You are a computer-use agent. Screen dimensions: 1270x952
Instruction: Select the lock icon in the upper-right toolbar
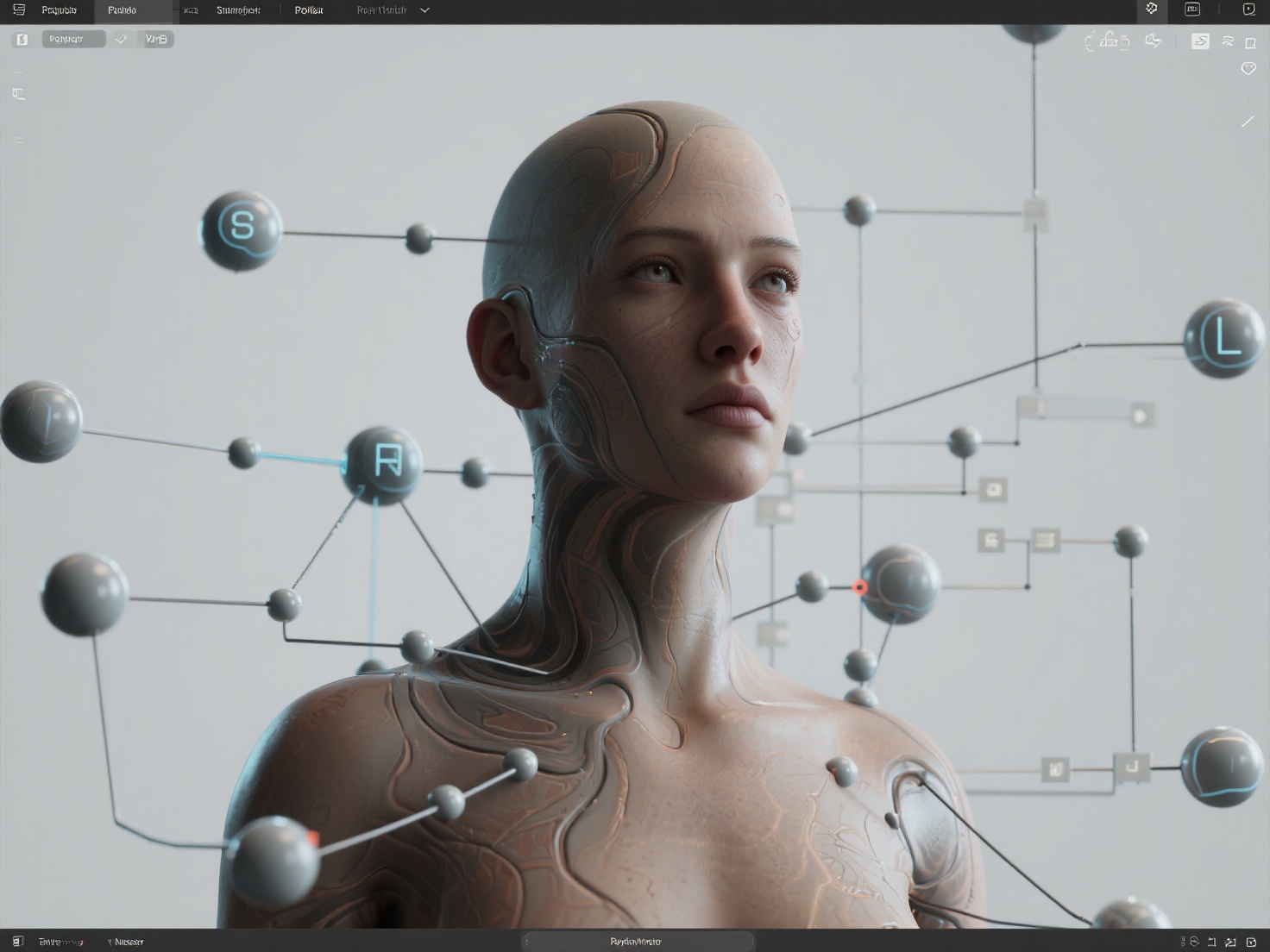[1110, 40]
